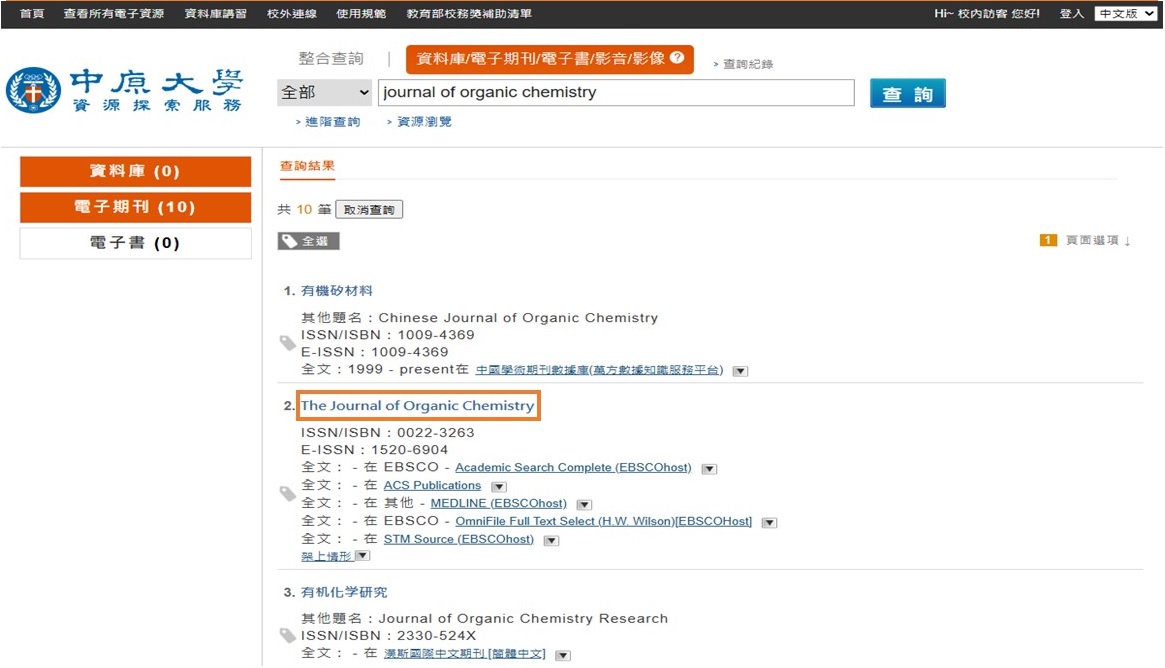Toggle tag icon for The Journal of Organic Chemistry
The height and width of the screenshot is (668, 1165).
(288, 494)
